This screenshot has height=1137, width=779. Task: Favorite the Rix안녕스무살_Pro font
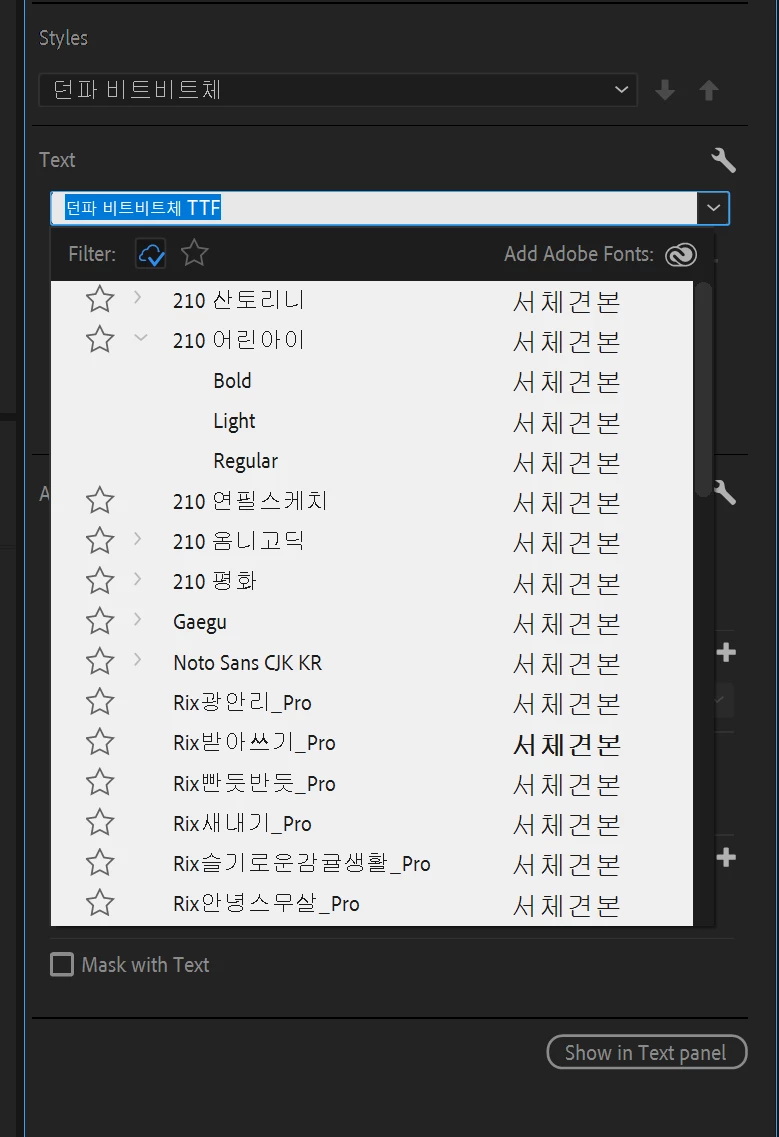click(100, 903)
